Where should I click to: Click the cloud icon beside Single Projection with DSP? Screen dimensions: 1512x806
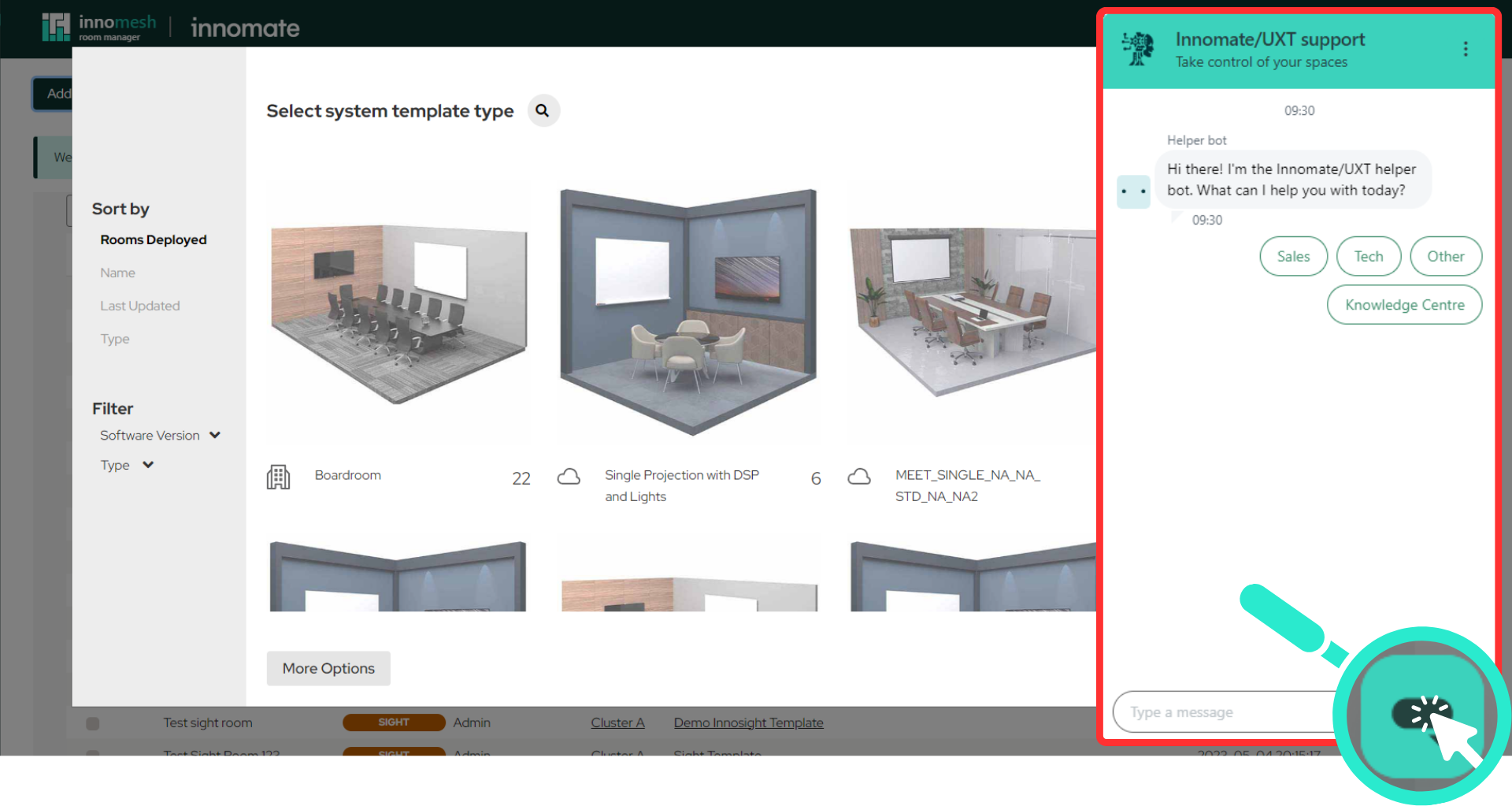[569, 477]
